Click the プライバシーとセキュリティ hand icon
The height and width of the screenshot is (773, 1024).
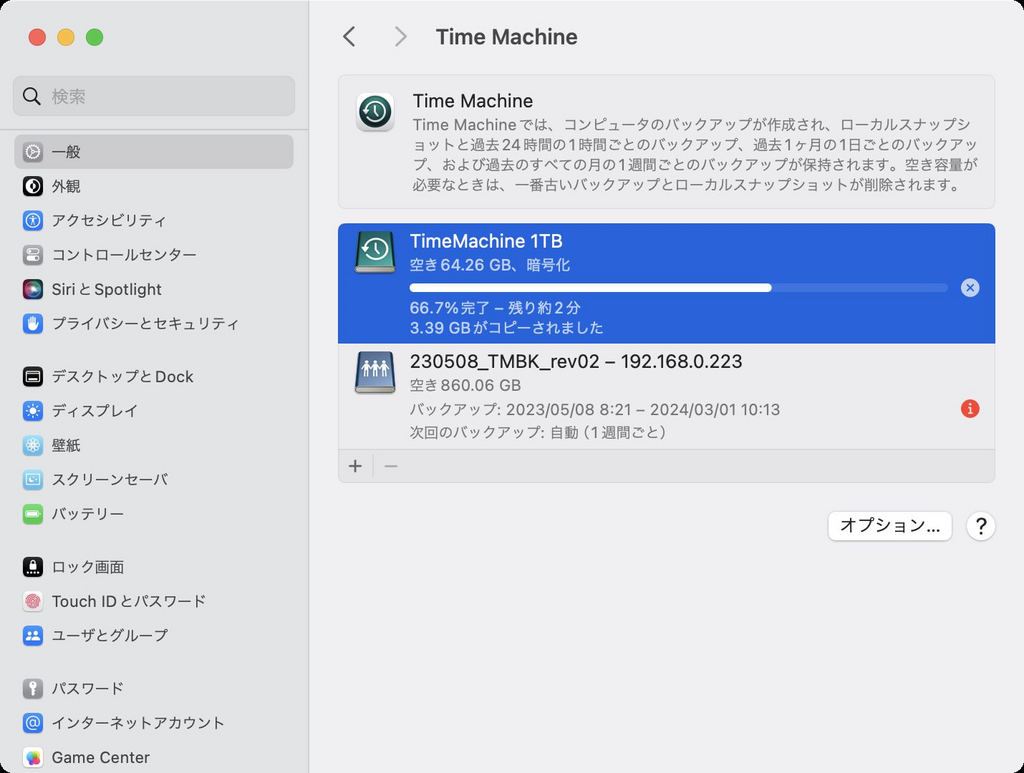click(33, 323)
